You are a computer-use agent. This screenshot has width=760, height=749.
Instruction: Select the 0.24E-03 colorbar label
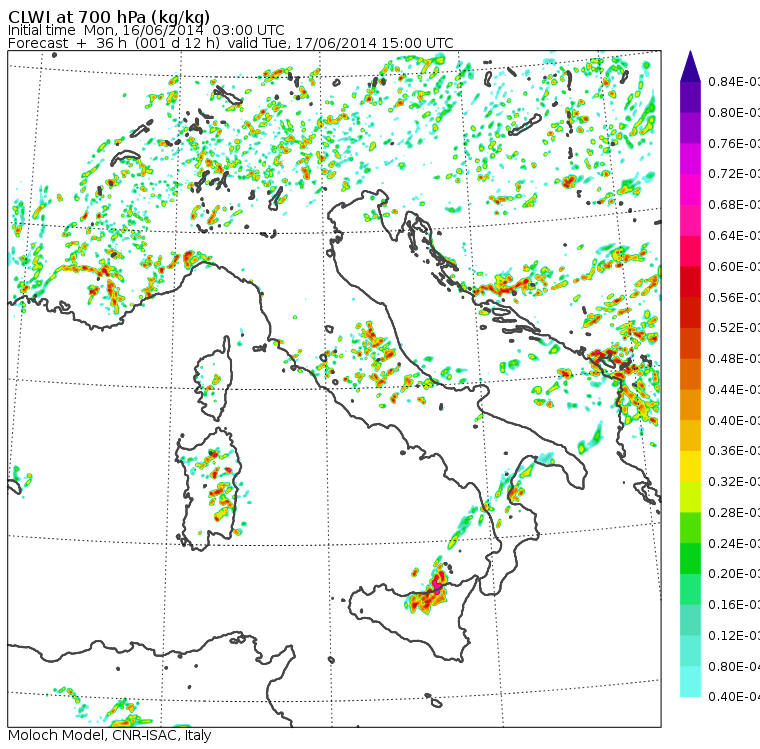tap(734, 543)
